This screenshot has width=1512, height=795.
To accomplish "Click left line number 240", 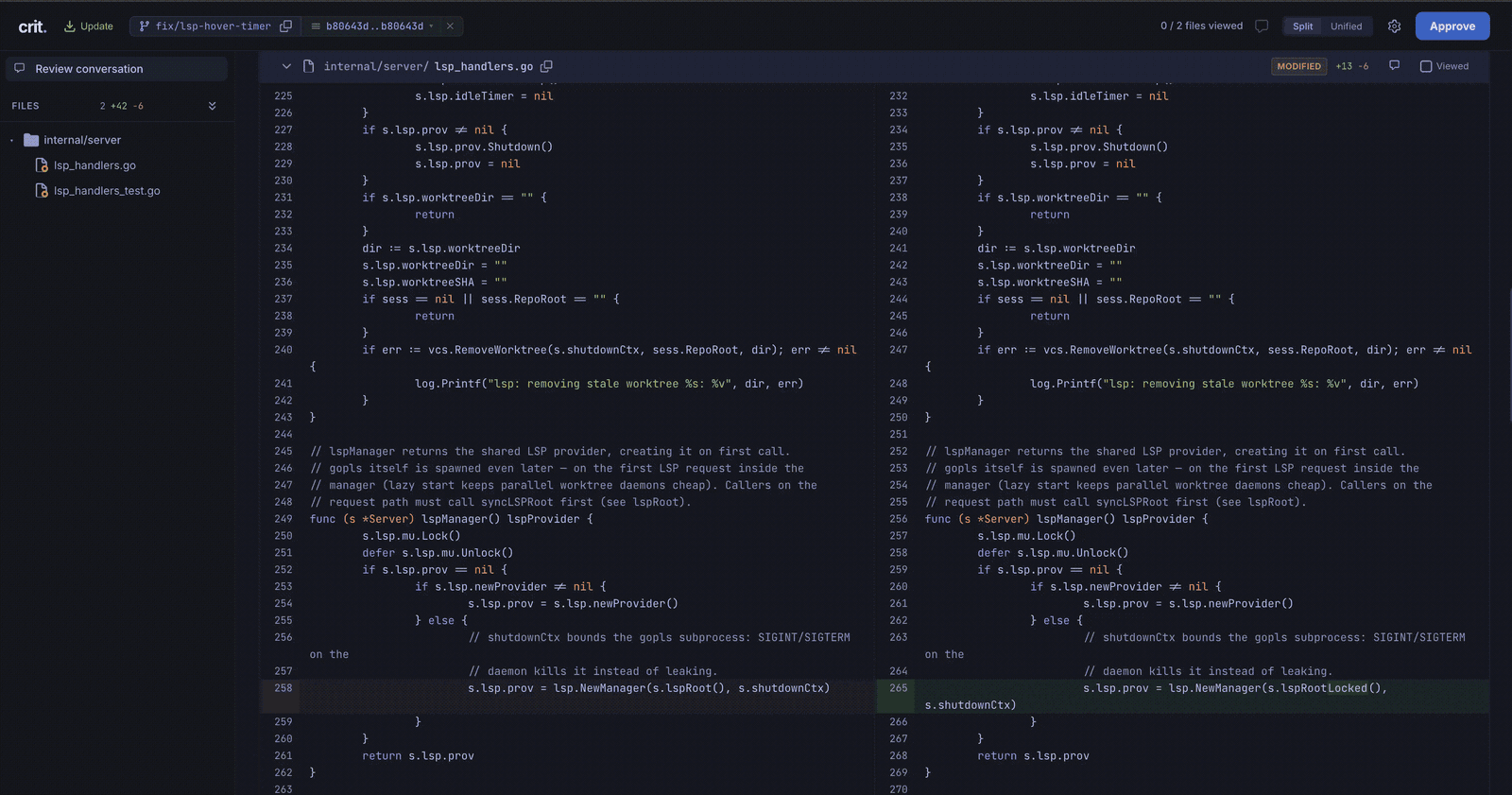I will coord(283,350).
